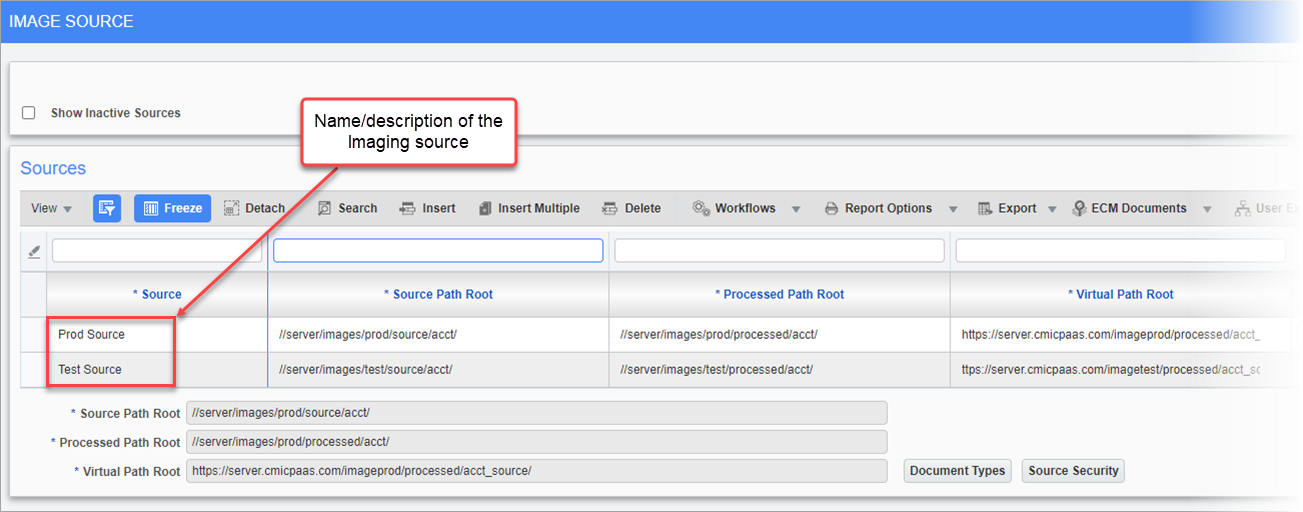Open the Export dropdown menu
This screenshot has width=1303, height=512.
point(1052,209)
